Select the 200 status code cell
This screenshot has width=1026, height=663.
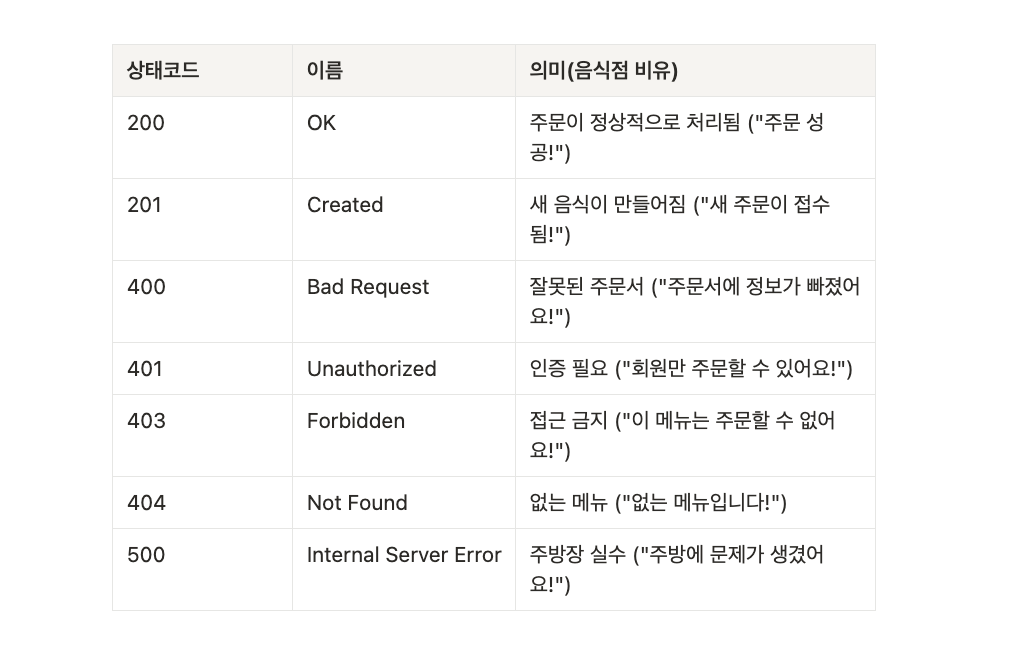[x=202, y=137]
